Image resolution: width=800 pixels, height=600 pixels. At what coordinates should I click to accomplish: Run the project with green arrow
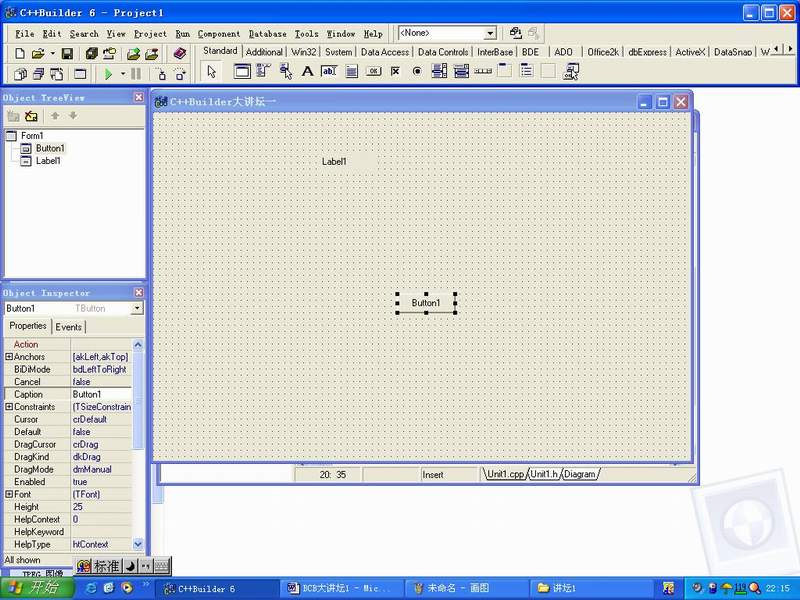(x=108, y=74)
